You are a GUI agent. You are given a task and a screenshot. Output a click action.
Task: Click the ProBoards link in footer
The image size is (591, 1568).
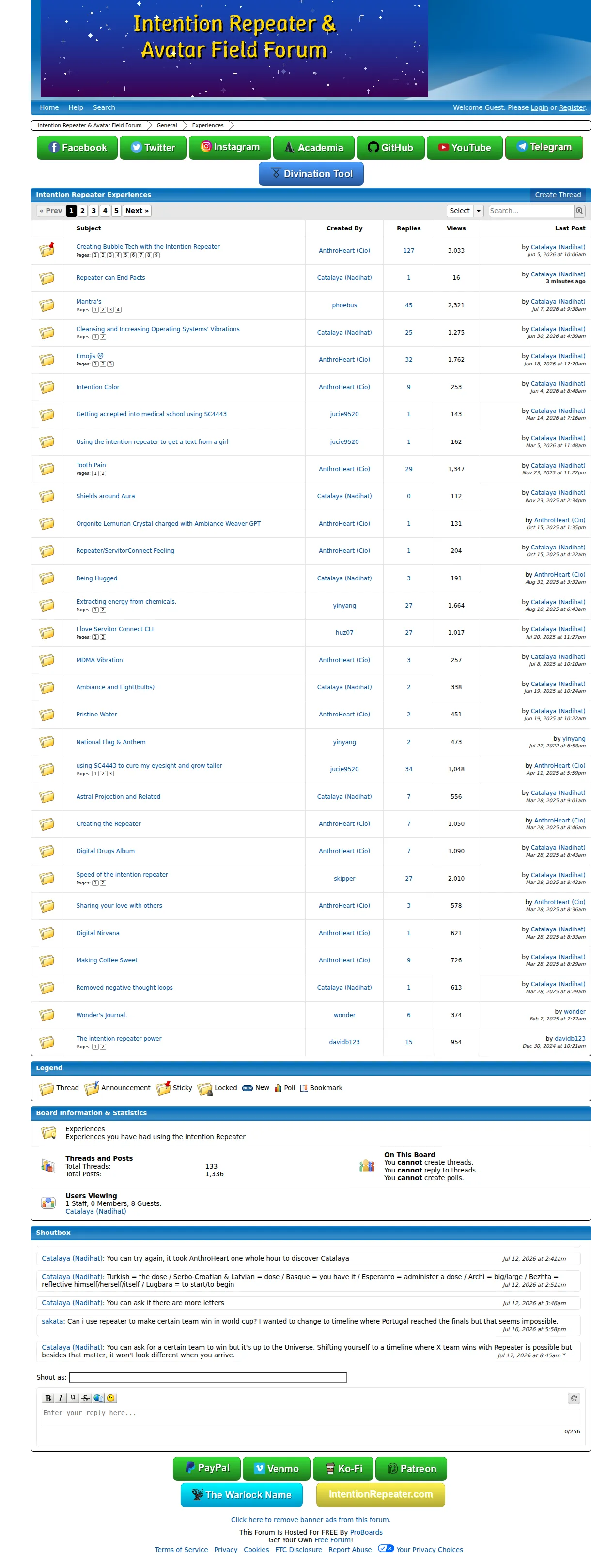(366, 1532)
